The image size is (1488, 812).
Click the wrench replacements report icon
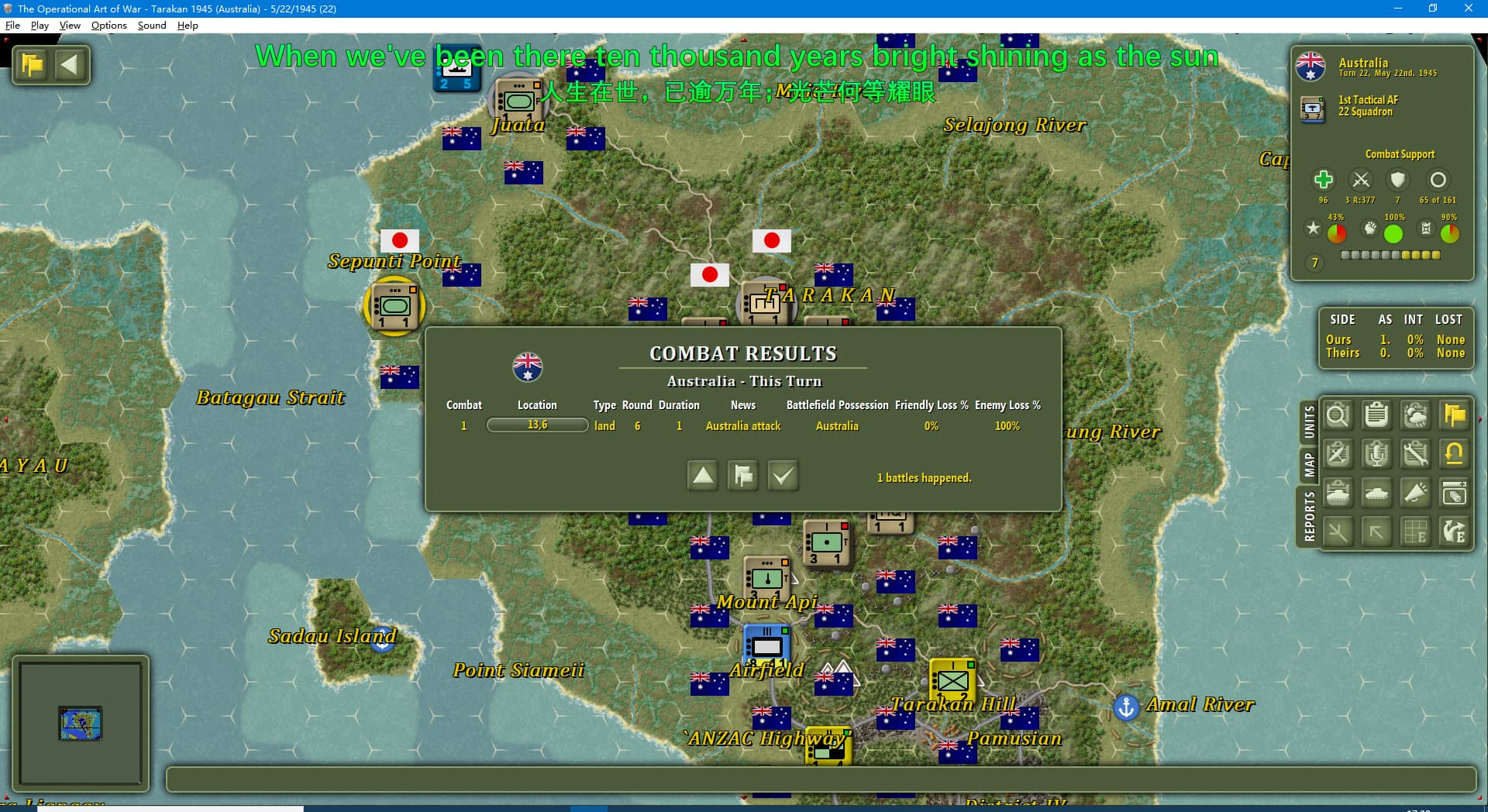pyautogui.click(x=1415, y=454)
